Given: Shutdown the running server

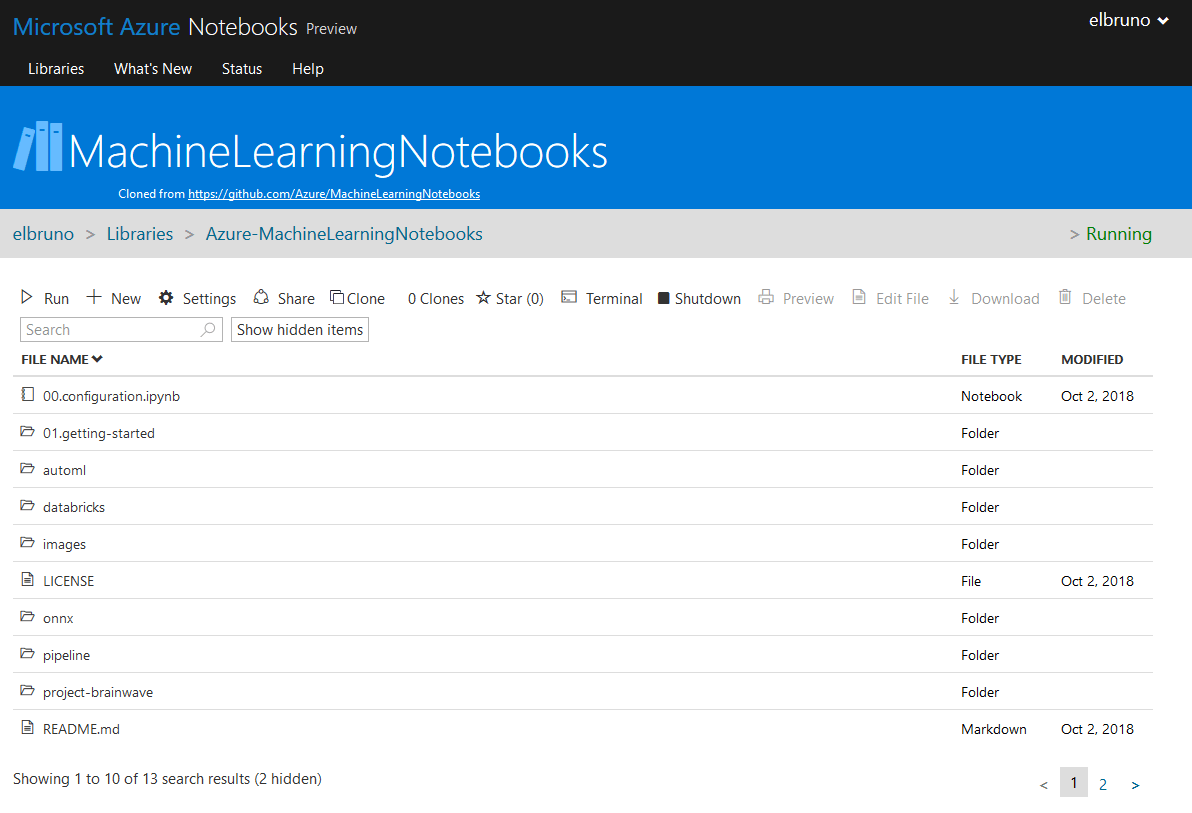Looking at the screenshot, I should [x=699, y=297].
